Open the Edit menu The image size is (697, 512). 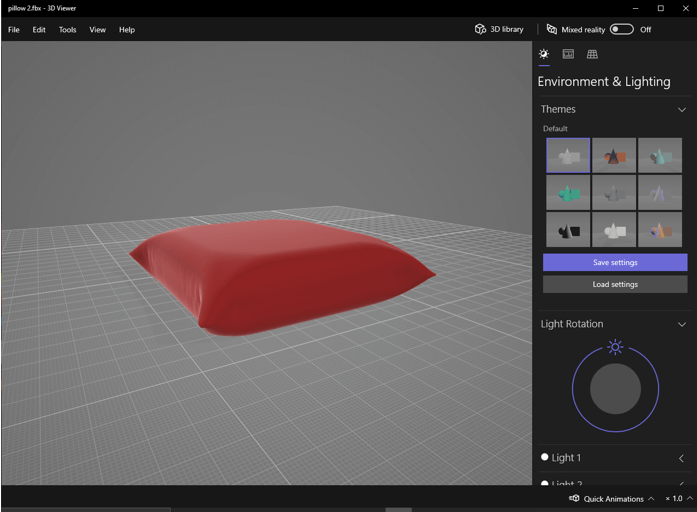point(39,30)
